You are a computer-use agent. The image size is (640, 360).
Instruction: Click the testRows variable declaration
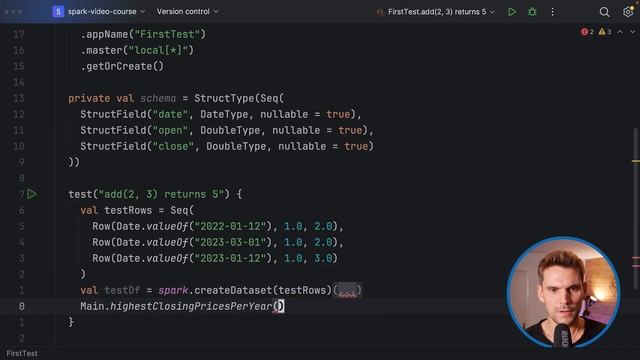click(128, 210)
